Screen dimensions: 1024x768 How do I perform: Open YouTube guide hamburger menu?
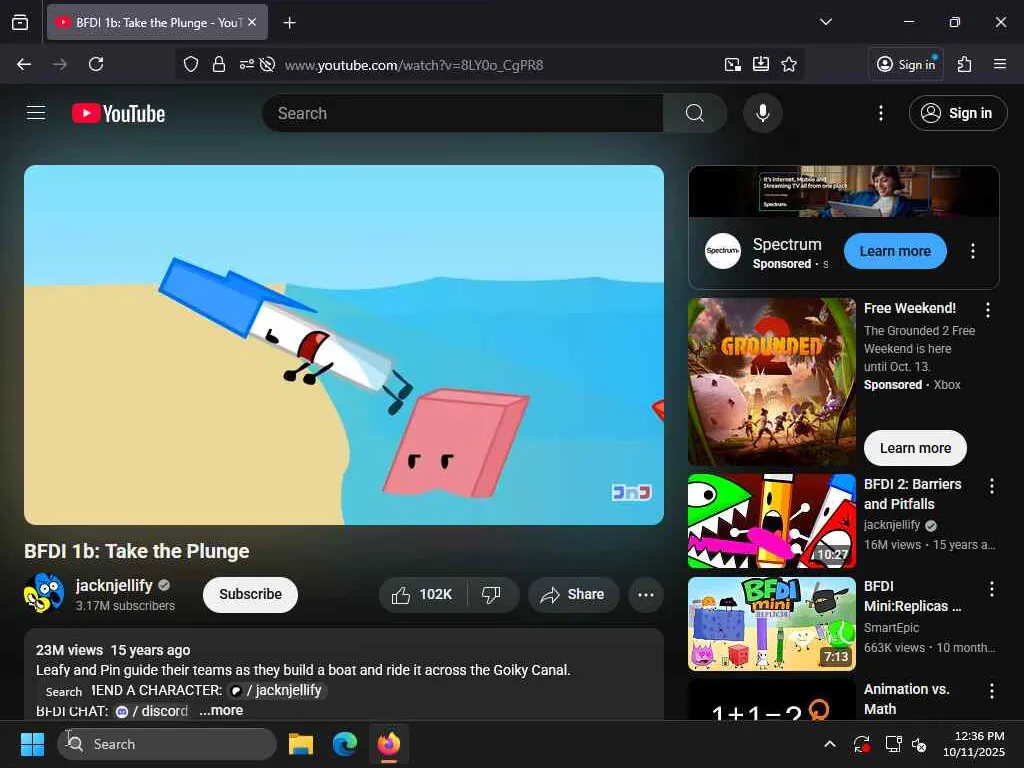(36, 113)
